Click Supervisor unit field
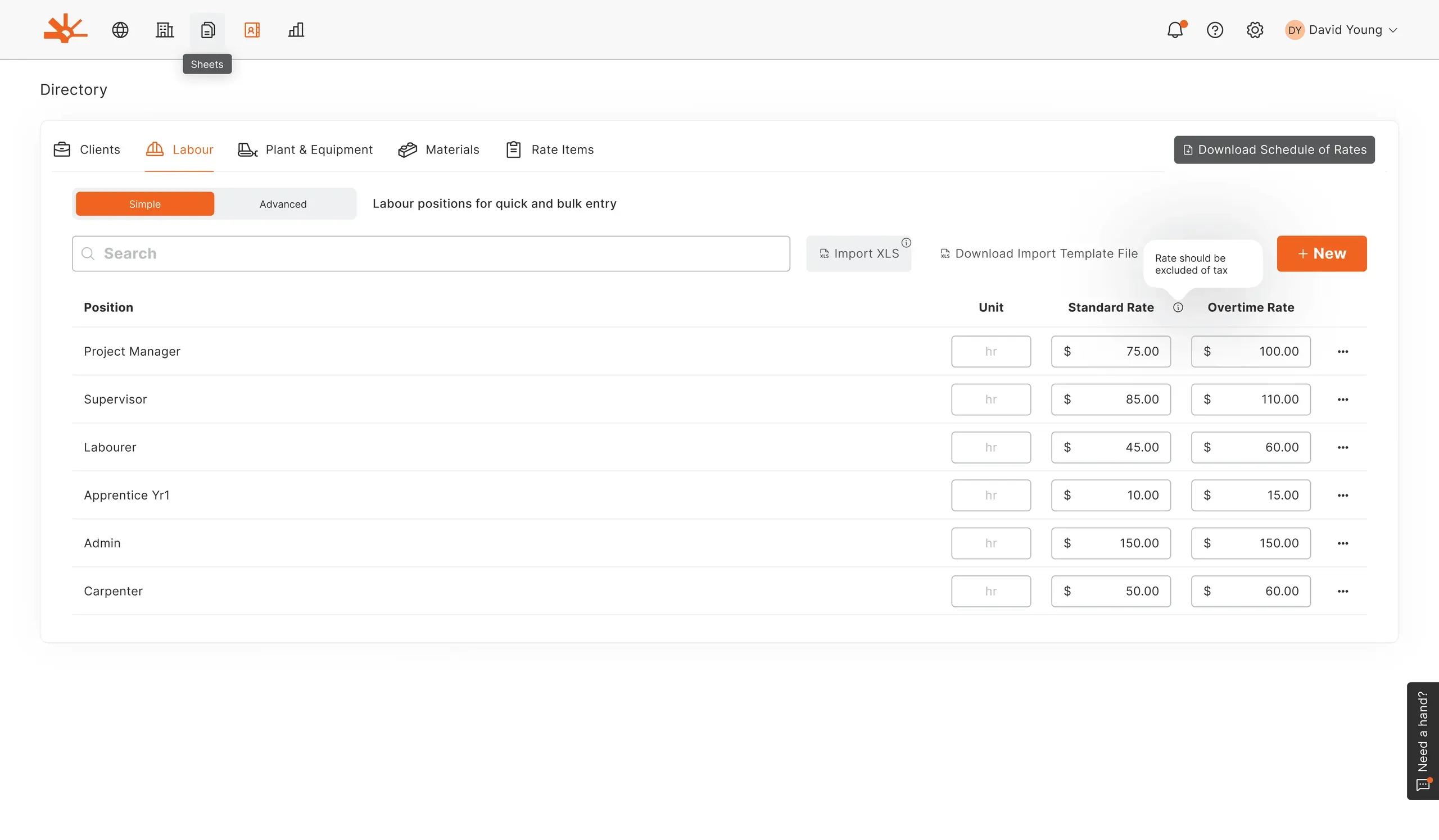Viewport: 1439px width, 840px height. tap(991, 399)
